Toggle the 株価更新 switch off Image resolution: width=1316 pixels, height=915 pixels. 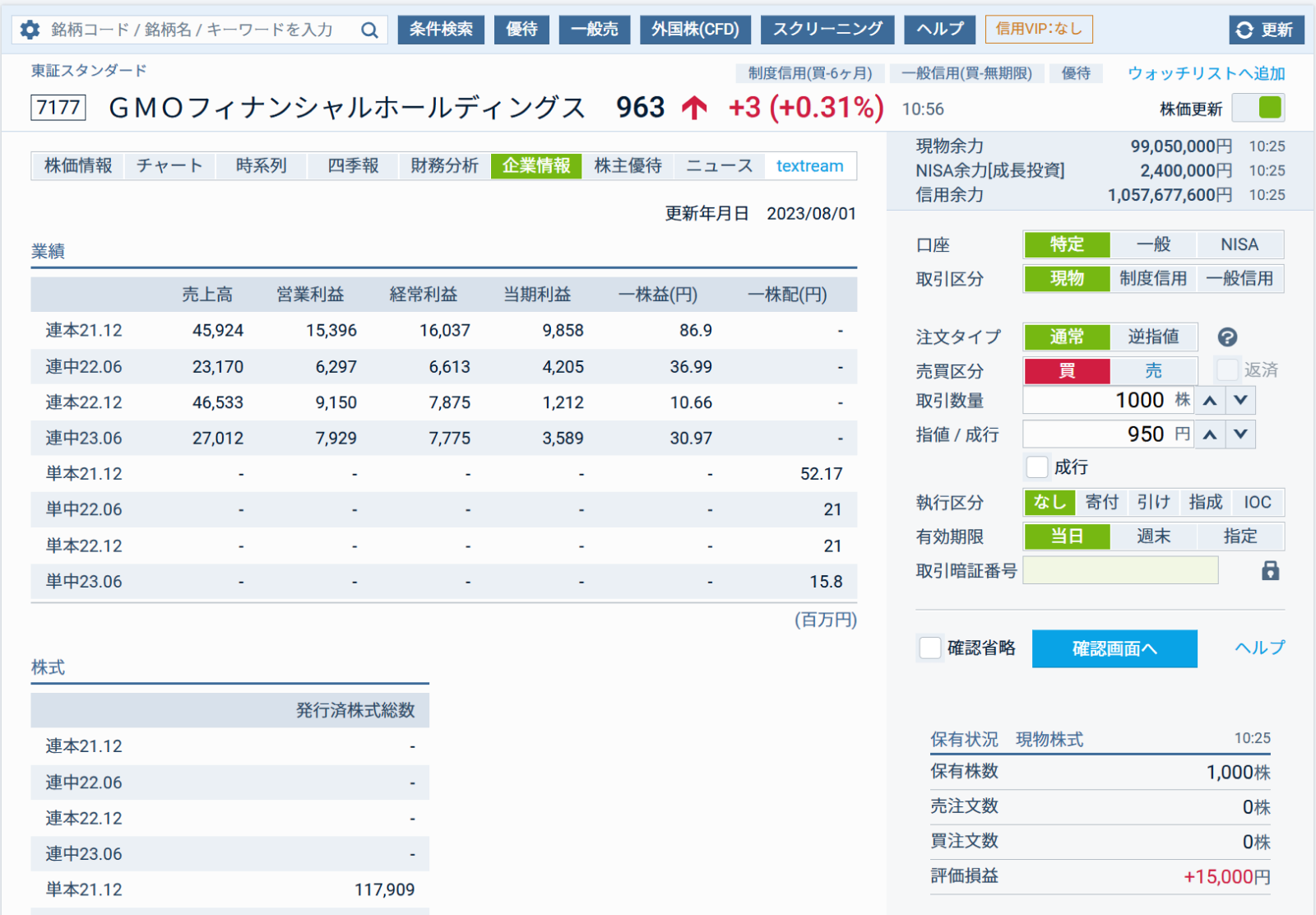1258,108
